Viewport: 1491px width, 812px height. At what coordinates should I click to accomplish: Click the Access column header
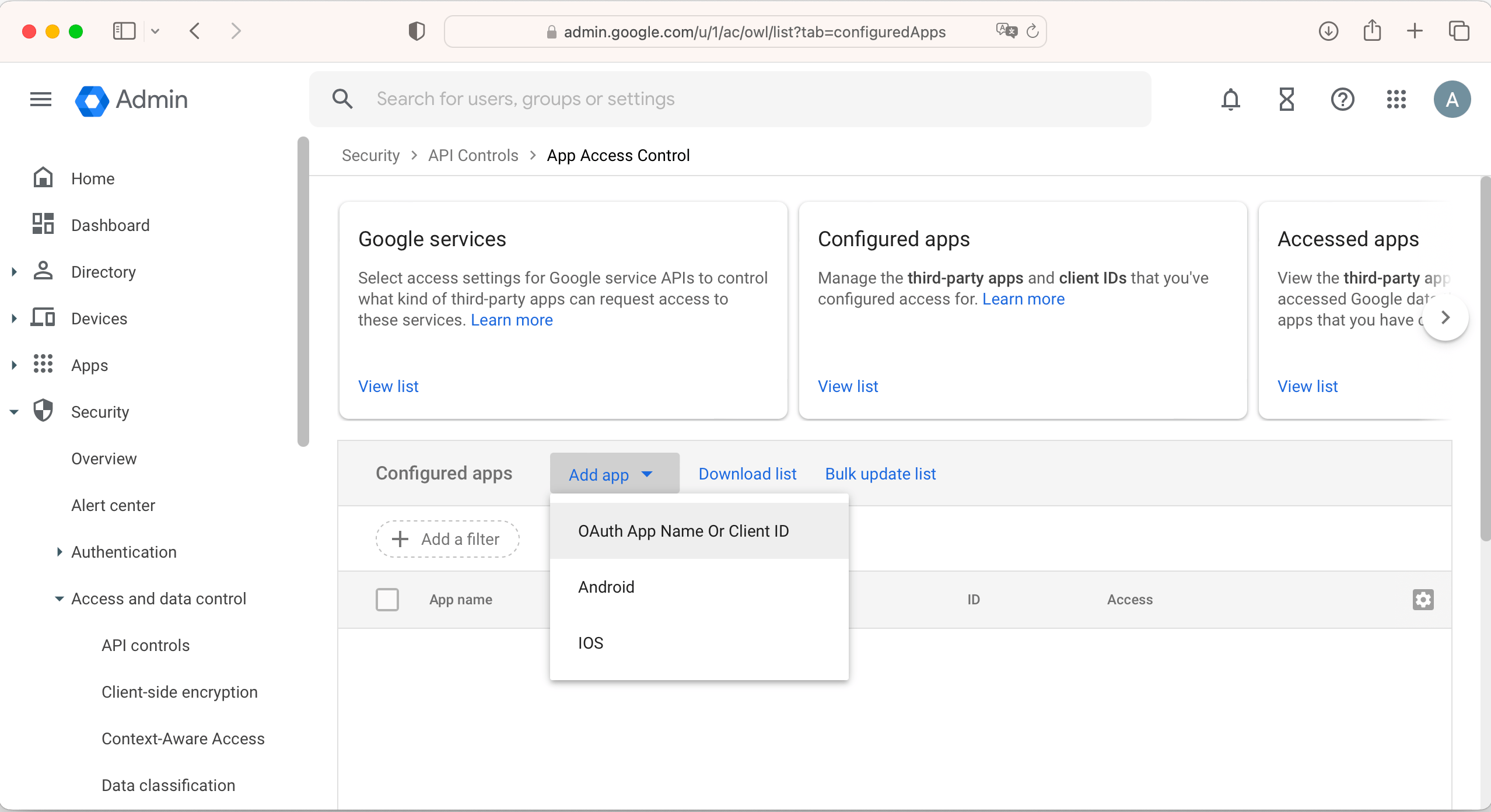(1130, 600)
